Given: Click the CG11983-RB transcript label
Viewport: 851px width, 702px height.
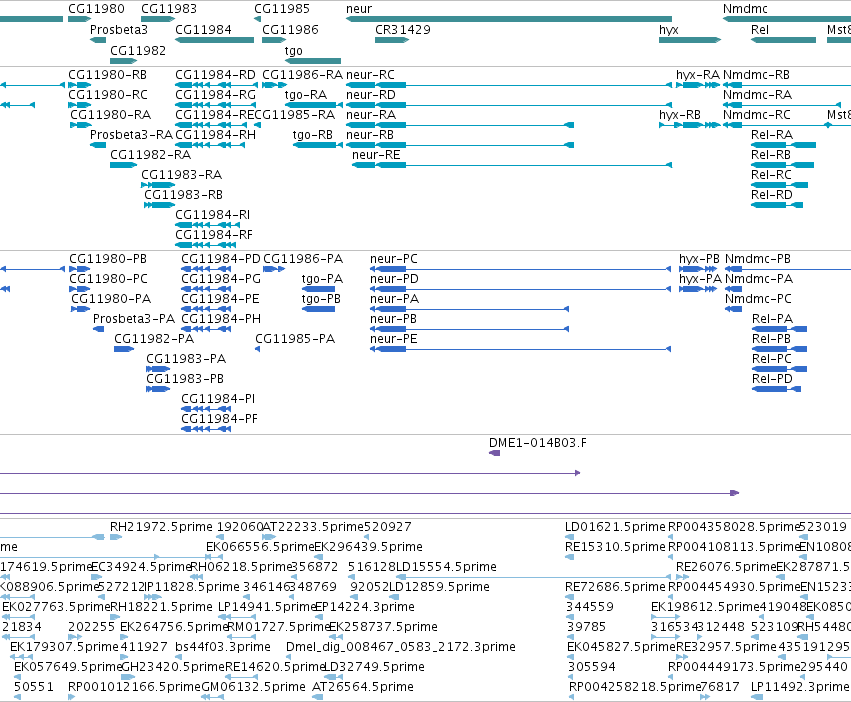Looking at the screenshot, I should click(183, 194).
